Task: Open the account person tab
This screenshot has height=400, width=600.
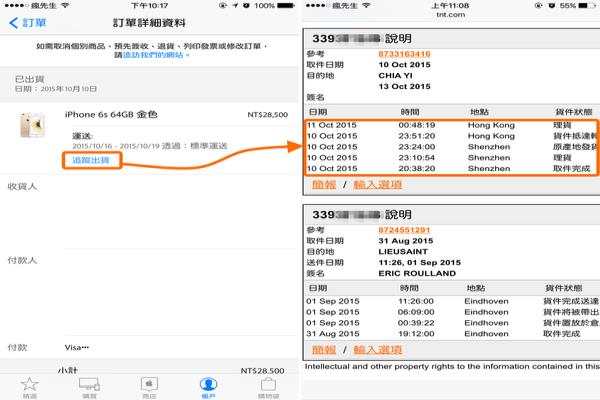Action: 209,387
